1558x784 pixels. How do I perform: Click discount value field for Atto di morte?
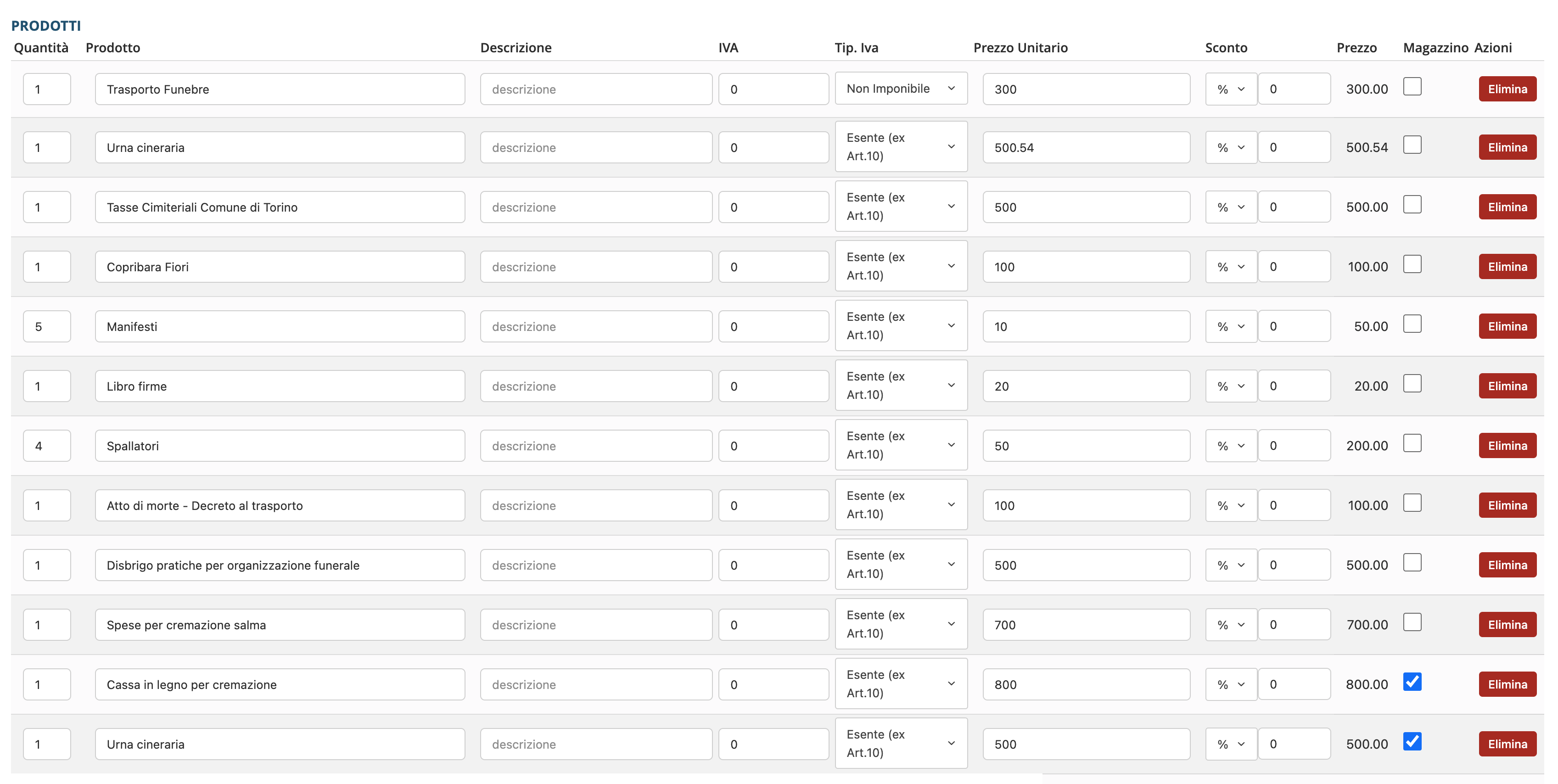click(1294, 505)
